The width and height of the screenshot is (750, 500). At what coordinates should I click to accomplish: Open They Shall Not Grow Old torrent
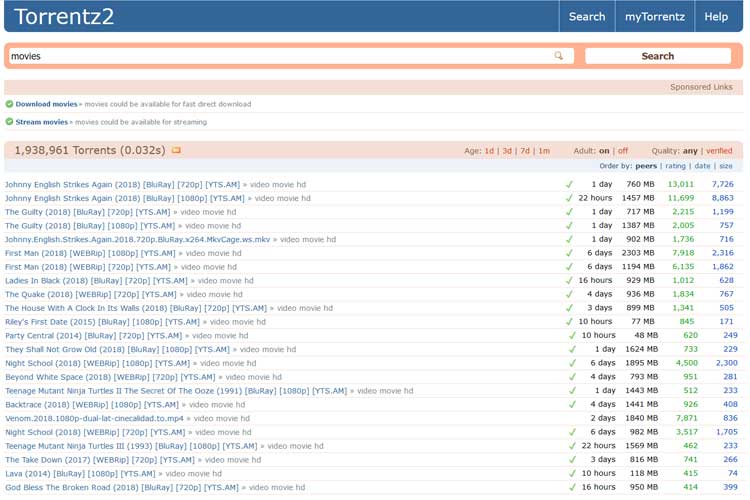click(x=117, y=350)
